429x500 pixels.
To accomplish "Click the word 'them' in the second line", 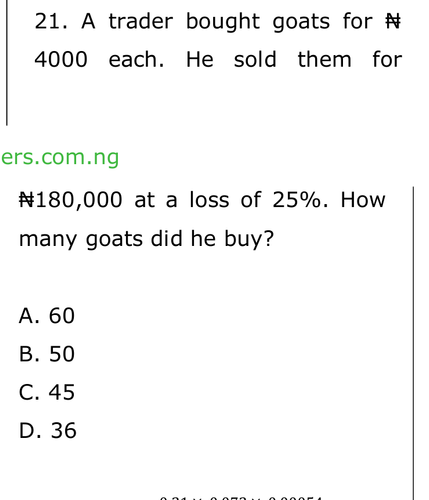I will 324,60.
